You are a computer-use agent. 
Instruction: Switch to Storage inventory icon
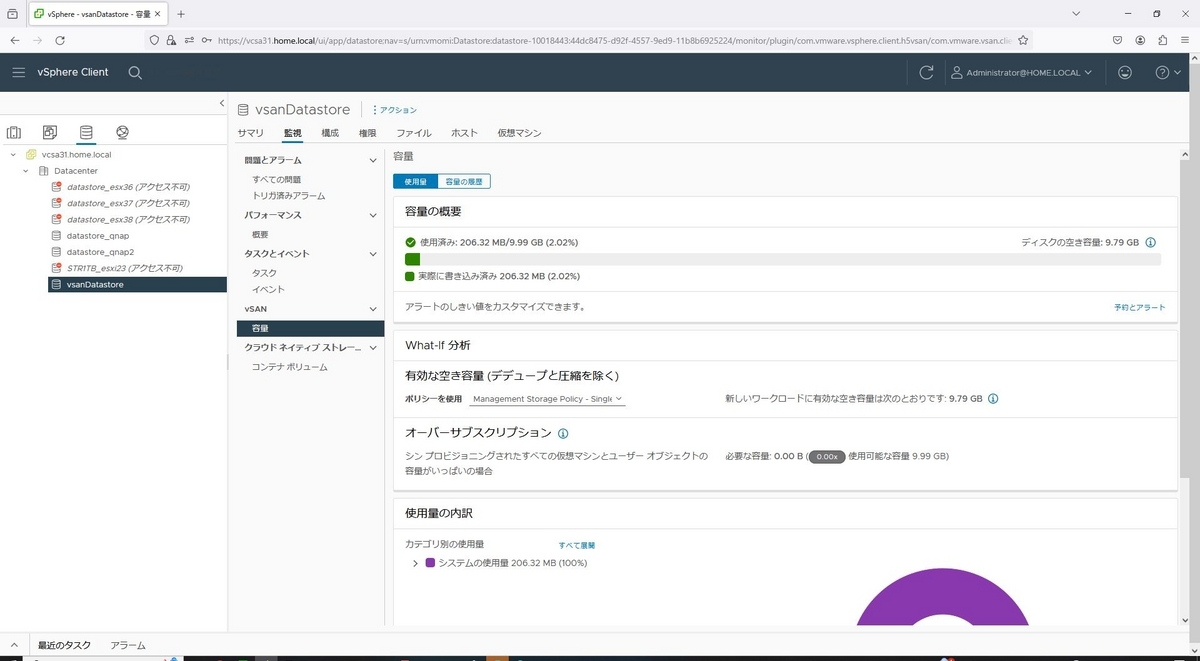86,132
